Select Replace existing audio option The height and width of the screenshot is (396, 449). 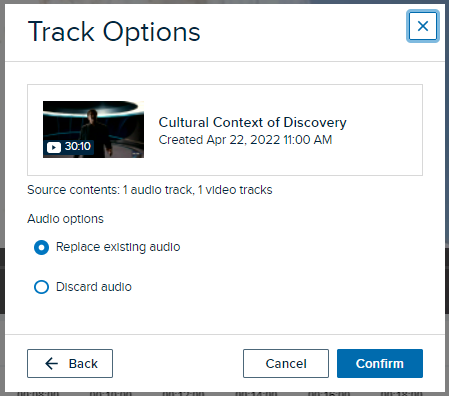(41, 247)
